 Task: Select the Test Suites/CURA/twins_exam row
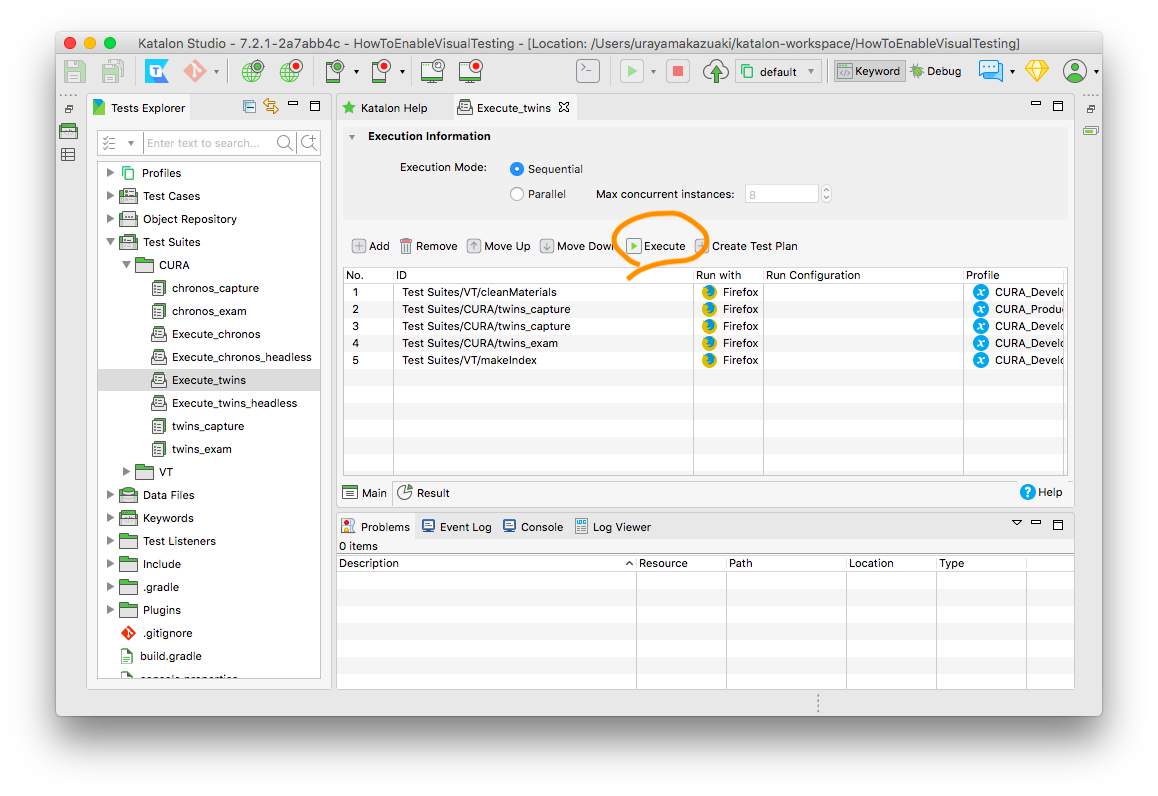tap(705, 343)
